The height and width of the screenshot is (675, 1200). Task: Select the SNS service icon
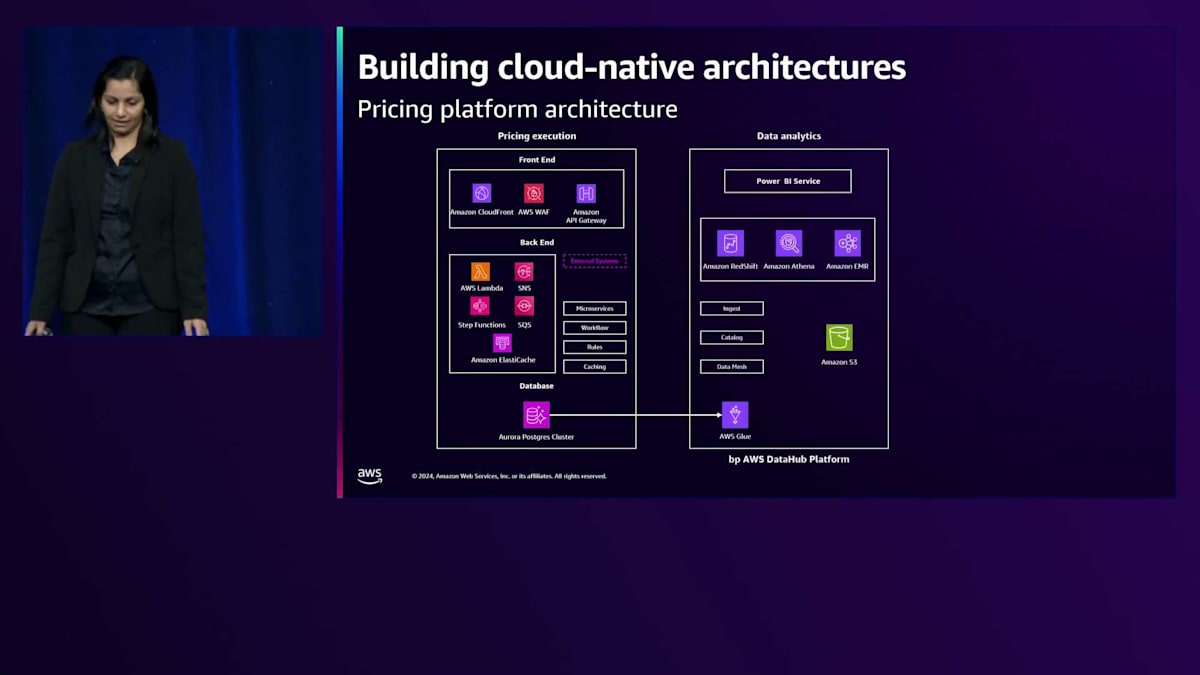[524, 272]
